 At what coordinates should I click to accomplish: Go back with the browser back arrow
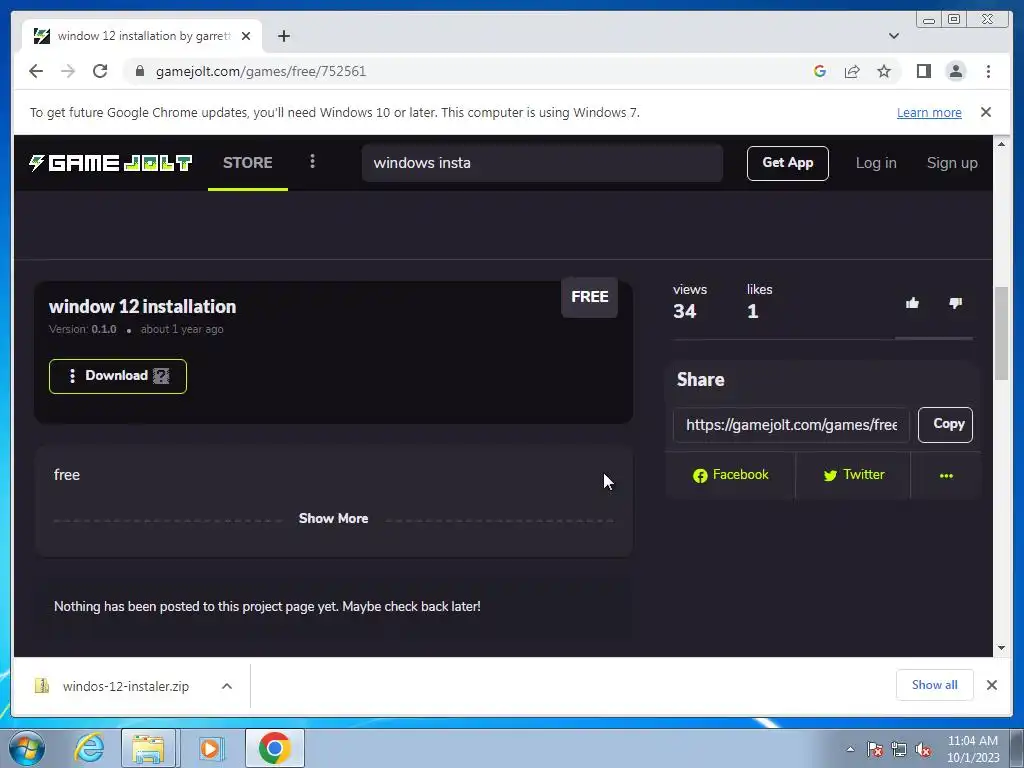tap(36, 71)
